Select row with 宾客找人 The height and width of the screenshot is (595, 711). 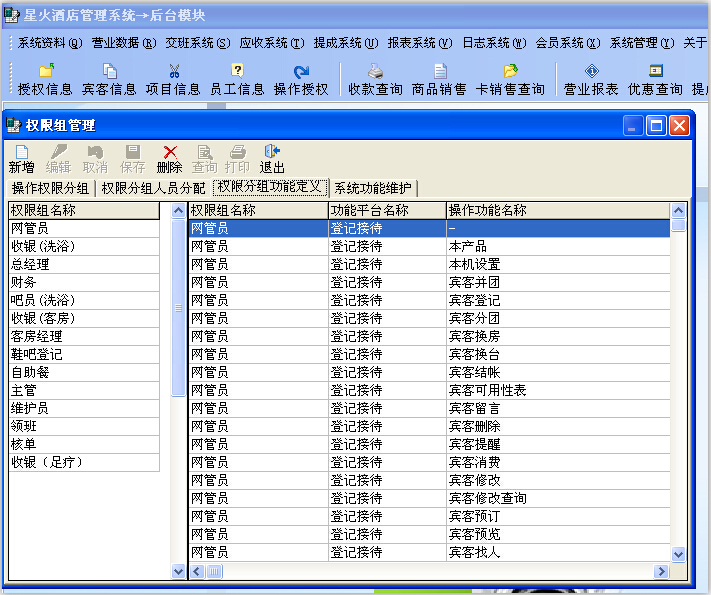[x=429, y=552]
